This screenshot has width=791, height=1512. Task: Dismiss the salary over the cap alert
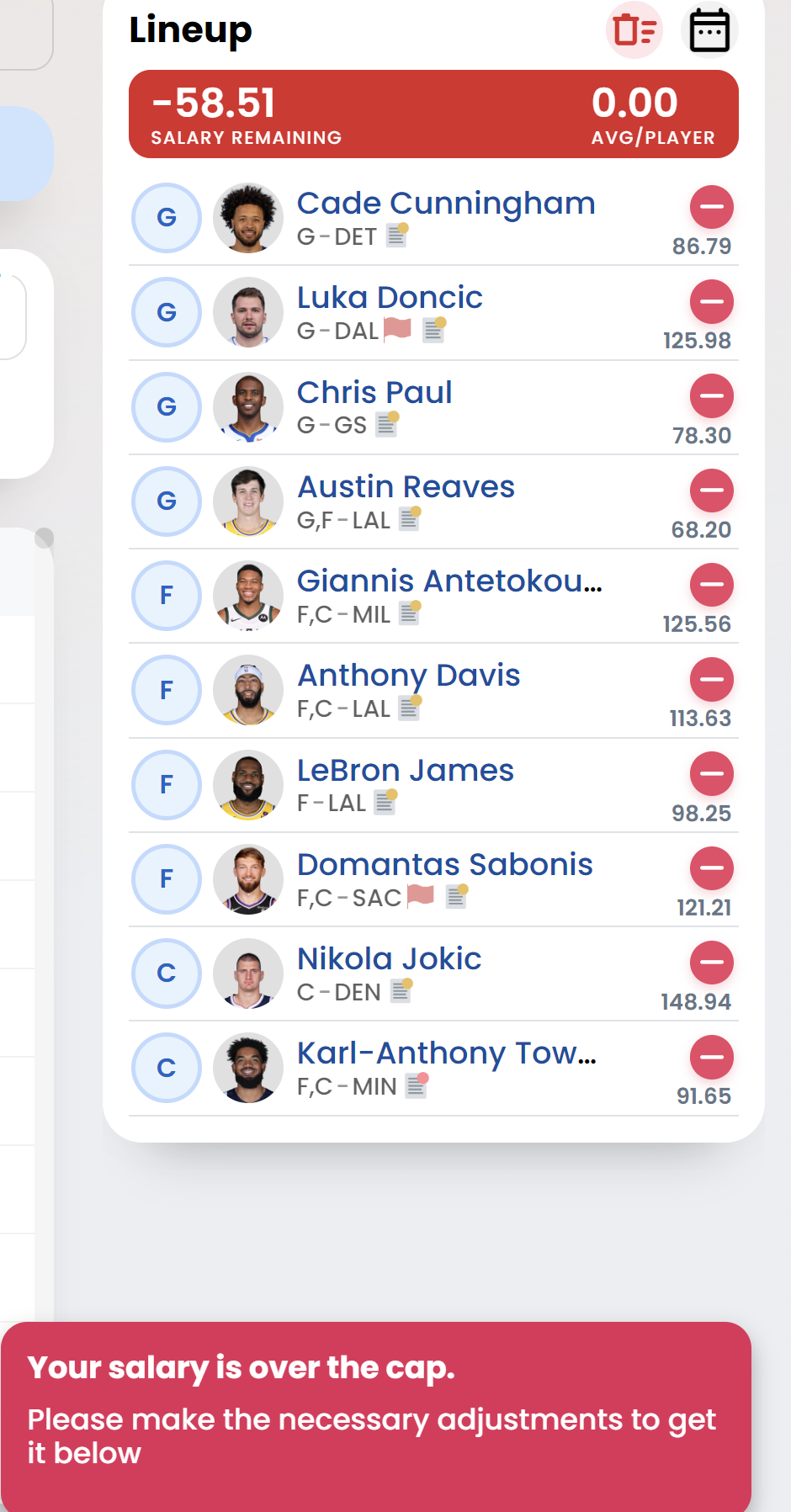coord(375,1414)
